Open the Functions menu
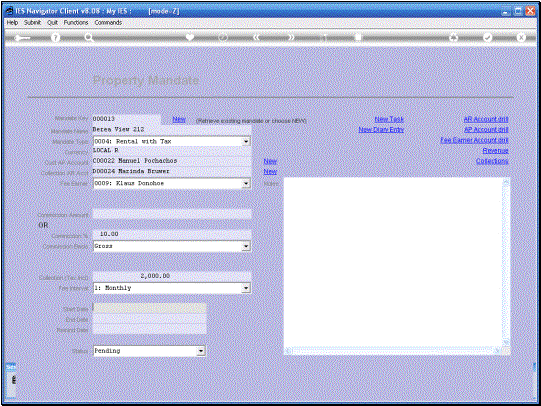The image size is (541, 406). point(76,22)
